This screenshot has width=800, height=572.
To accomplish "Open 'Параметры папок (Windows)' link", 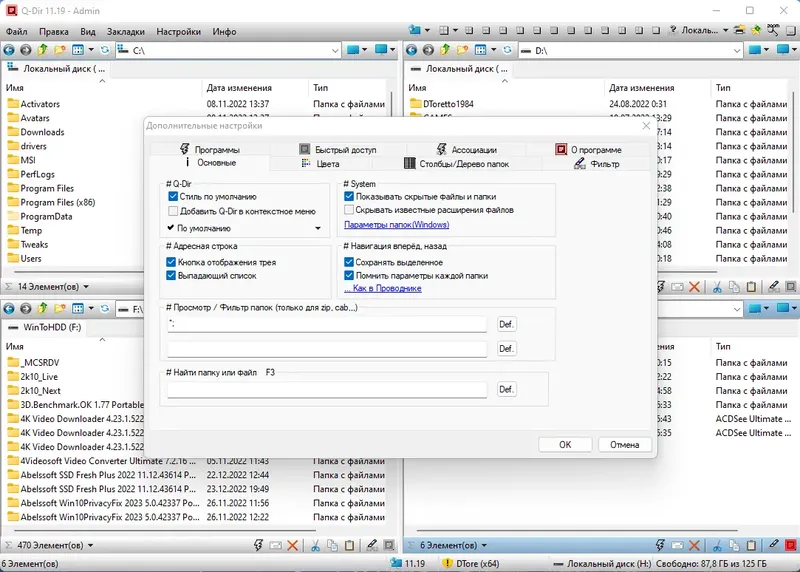I will point(396,225).
